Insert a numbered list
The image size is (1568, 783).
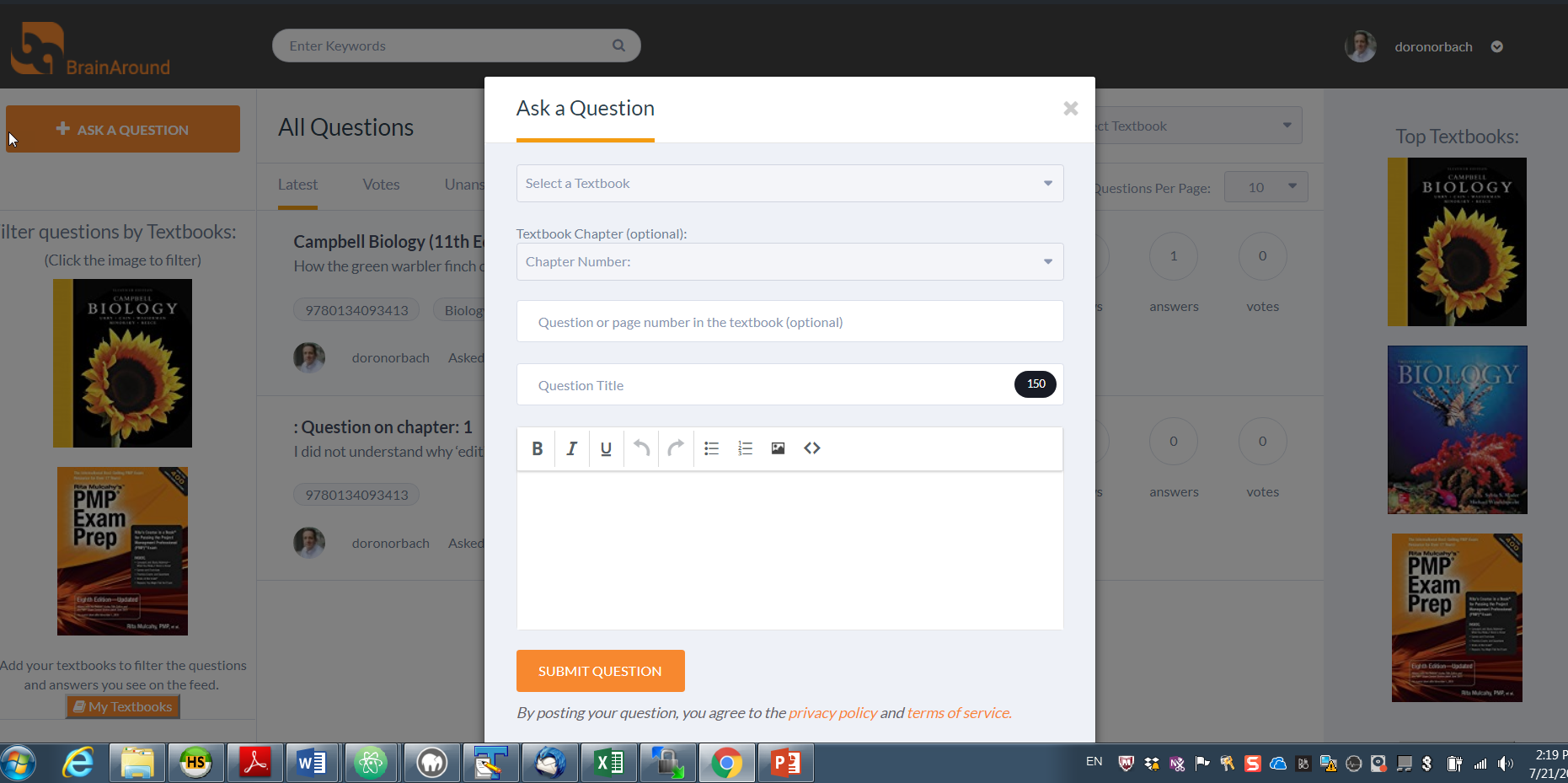coord(745,448)
